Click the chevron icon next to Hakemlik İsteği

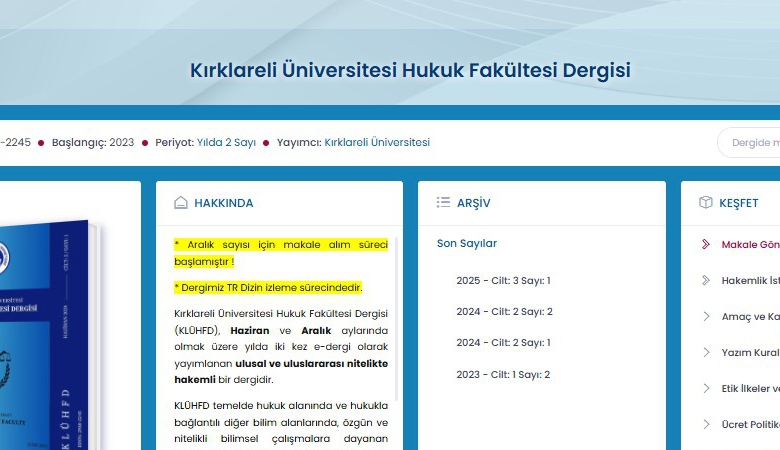(706, 280)
